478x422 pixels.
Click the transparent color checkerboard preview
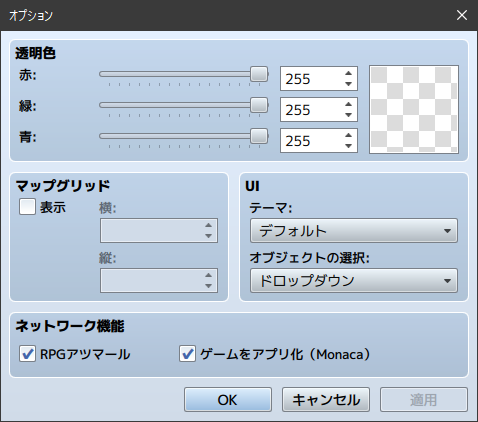point(414,109)
